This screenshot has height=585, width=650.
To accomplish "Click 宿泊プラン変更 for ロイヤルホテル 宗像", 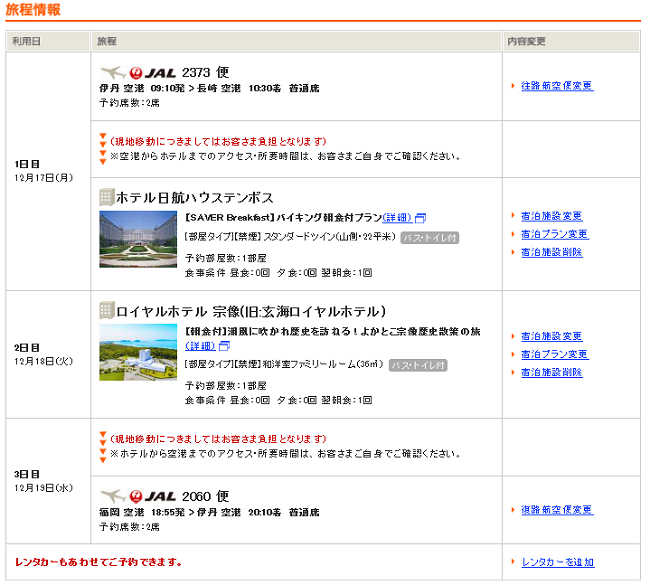I will click(x=554, y=354).
